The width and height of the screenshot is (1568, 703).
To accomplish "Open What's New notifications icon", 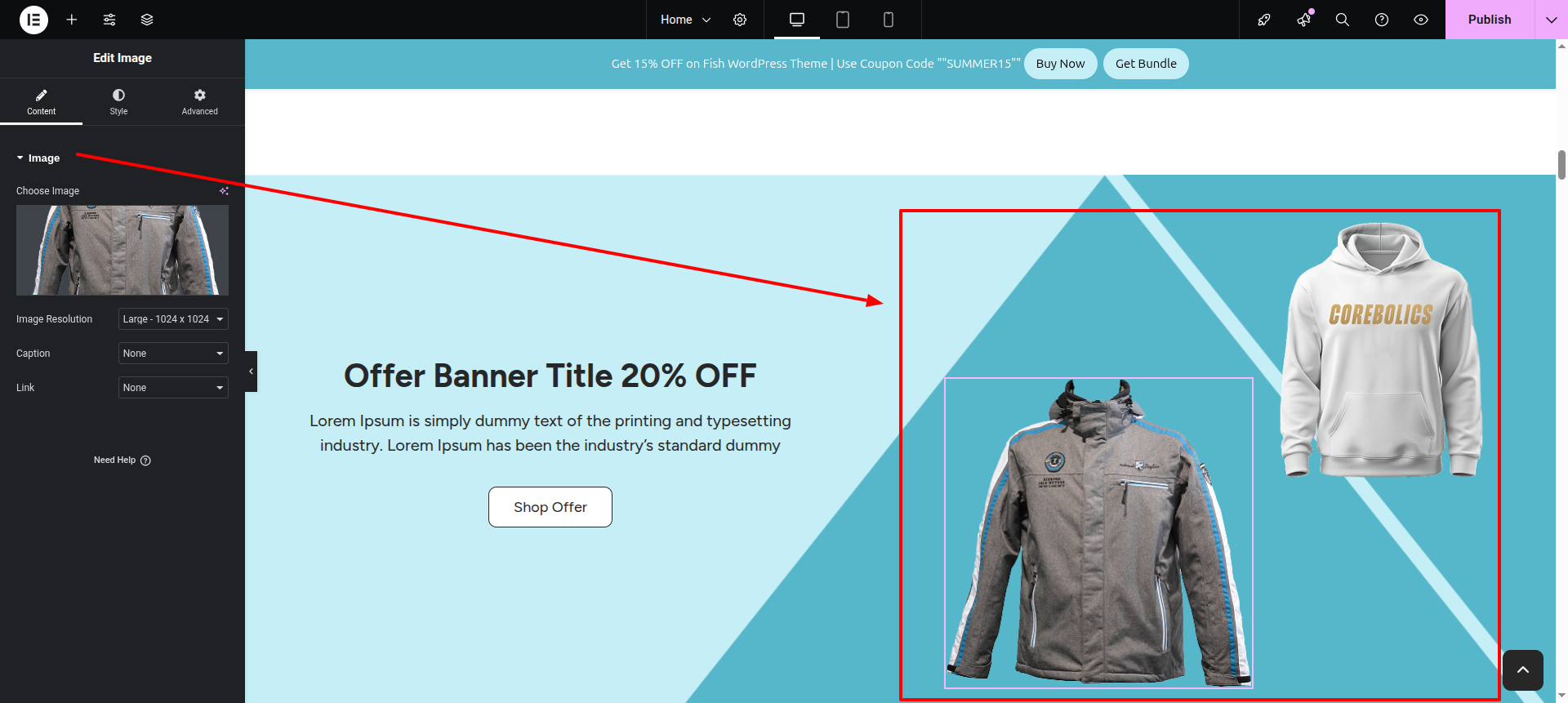I will 1303,20.
